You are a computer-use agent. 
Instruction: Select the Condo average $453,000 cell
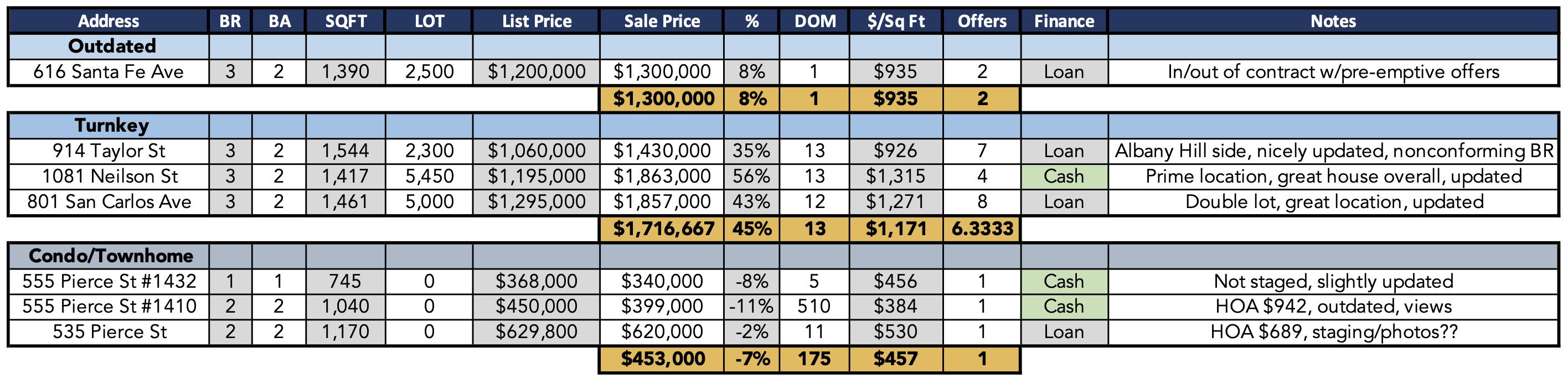[663, 359]
